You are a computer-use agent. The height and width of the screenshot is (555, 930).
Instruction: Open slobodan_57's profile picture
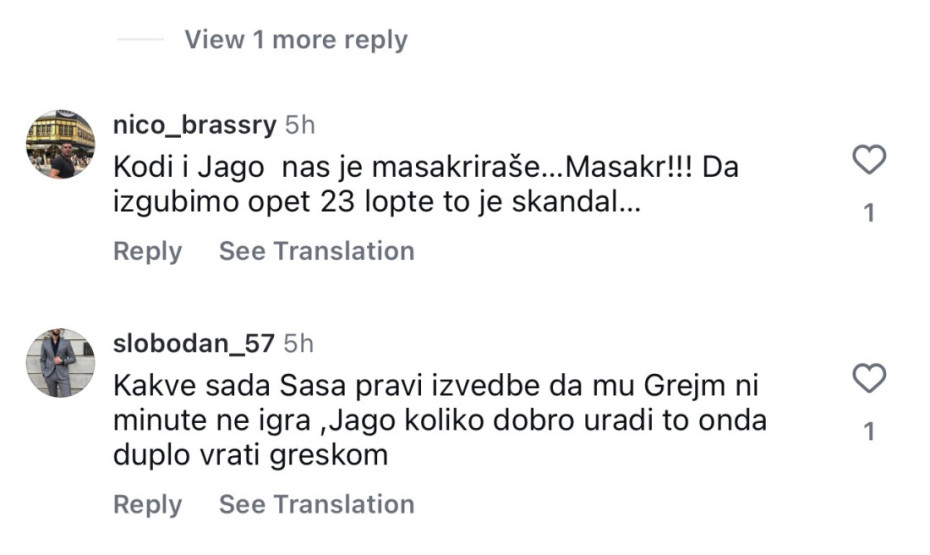point(60,362)
